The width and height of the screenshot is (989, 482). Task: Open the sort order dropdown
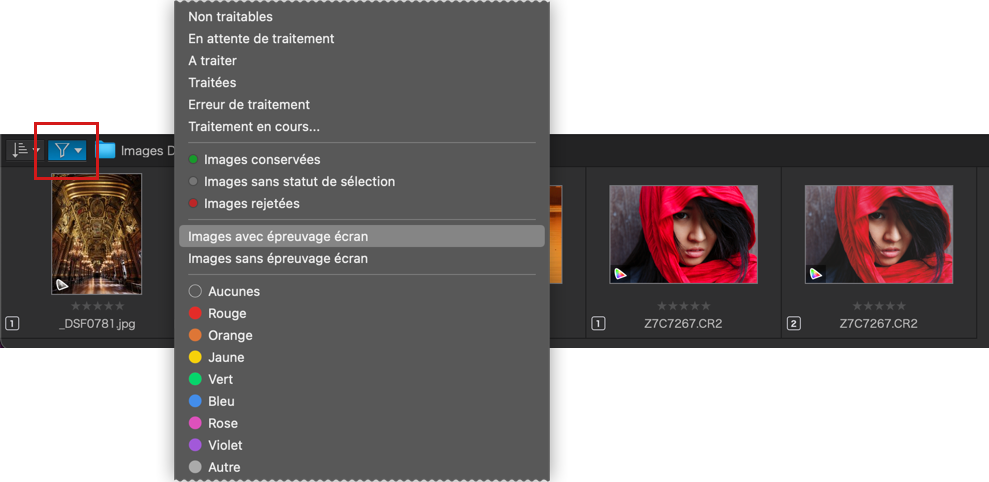click(25, 150)
